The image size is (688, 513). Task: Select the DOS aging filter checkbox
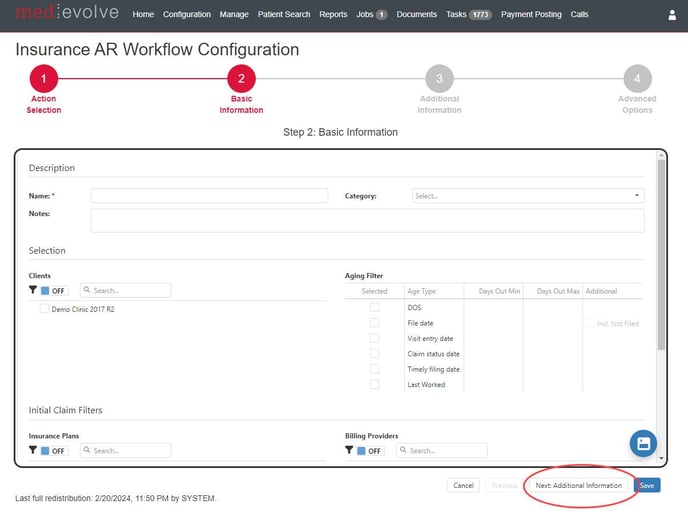[374, 308]
